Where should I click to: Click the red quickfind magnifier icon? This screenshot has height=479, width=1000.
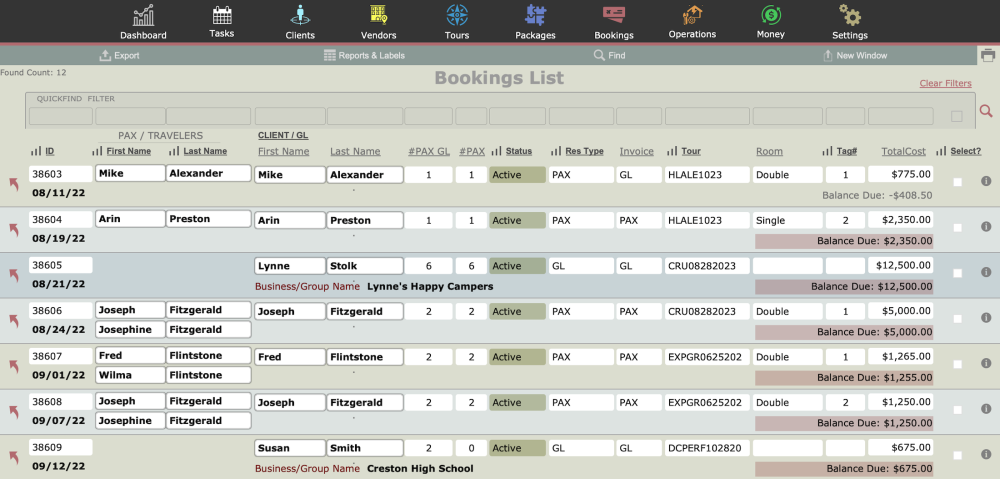(x=986, y=111)
